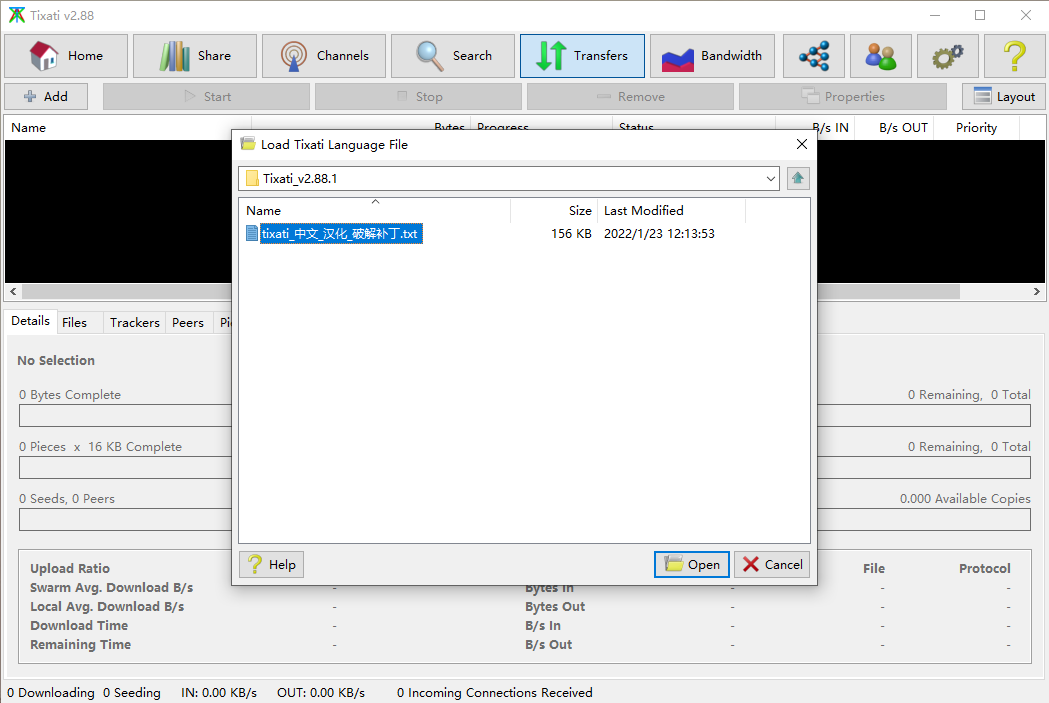Cancel the language file dialog
The width and height of the screenshot is (1049, 703).
point(772,565)
